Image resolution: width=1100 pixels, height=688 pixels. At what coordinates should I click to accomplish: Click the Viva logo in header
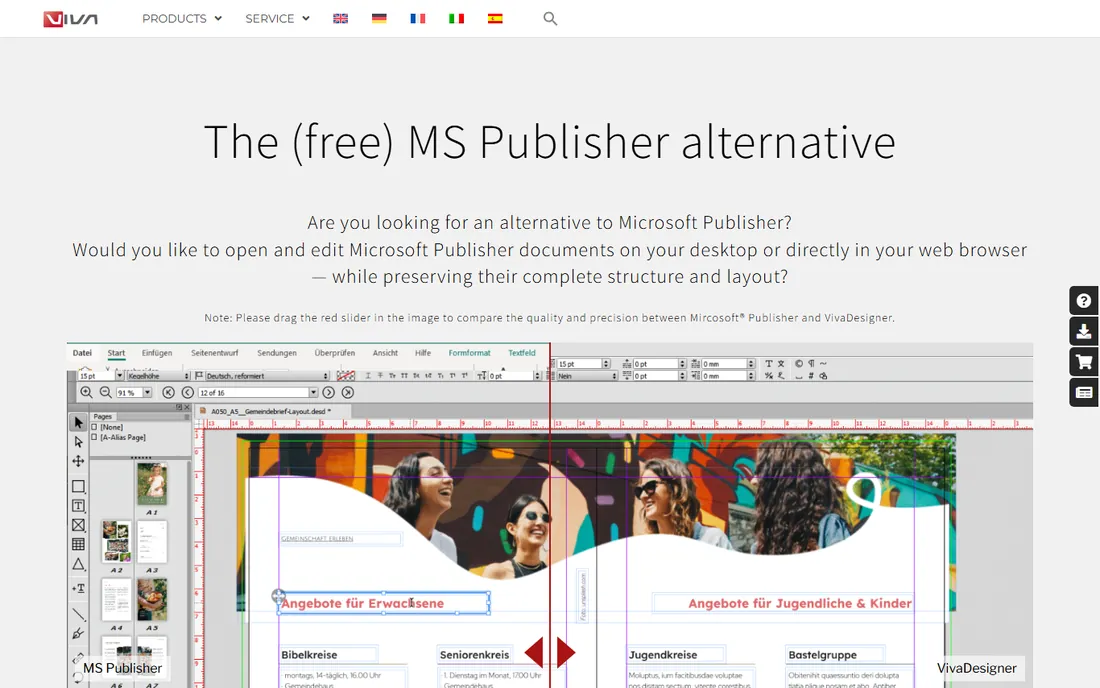pyautogui.click(x=70, y=19)
